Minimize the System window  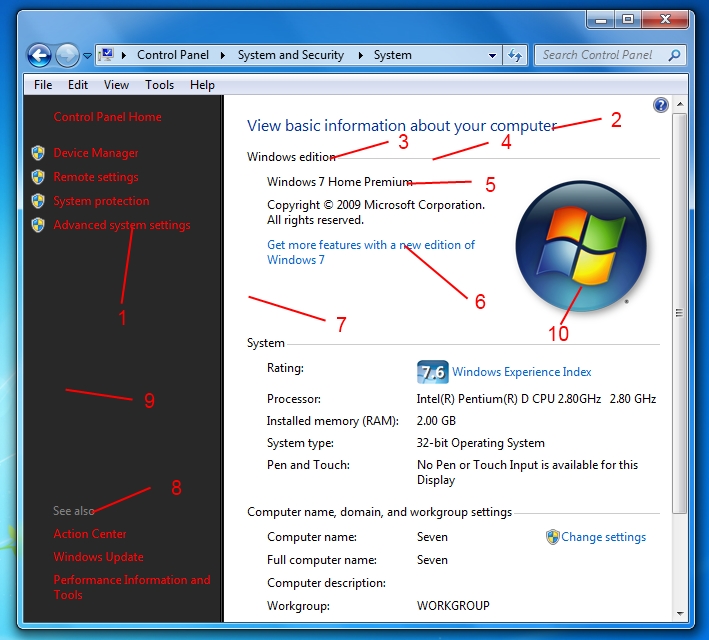pos(601,19)
